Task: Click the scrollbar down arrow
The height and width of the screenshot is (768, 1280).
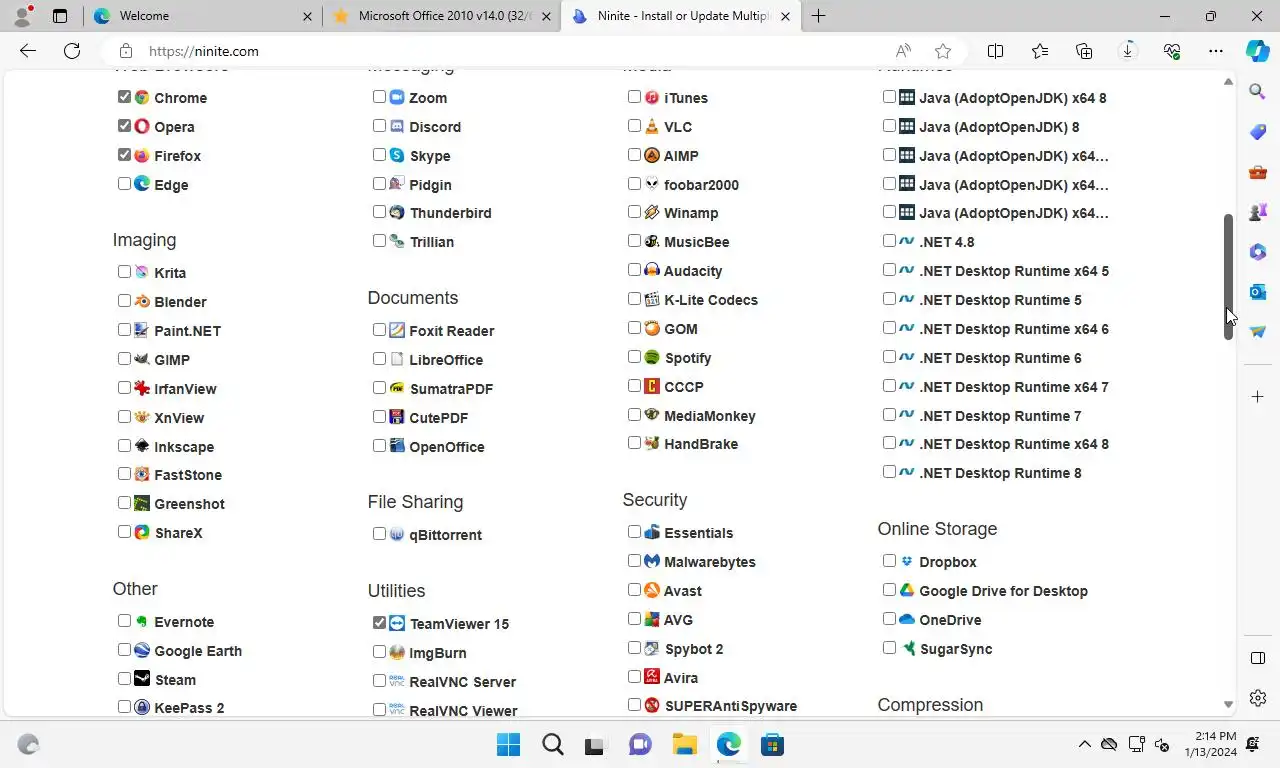Action: (x=1229, y=705)
